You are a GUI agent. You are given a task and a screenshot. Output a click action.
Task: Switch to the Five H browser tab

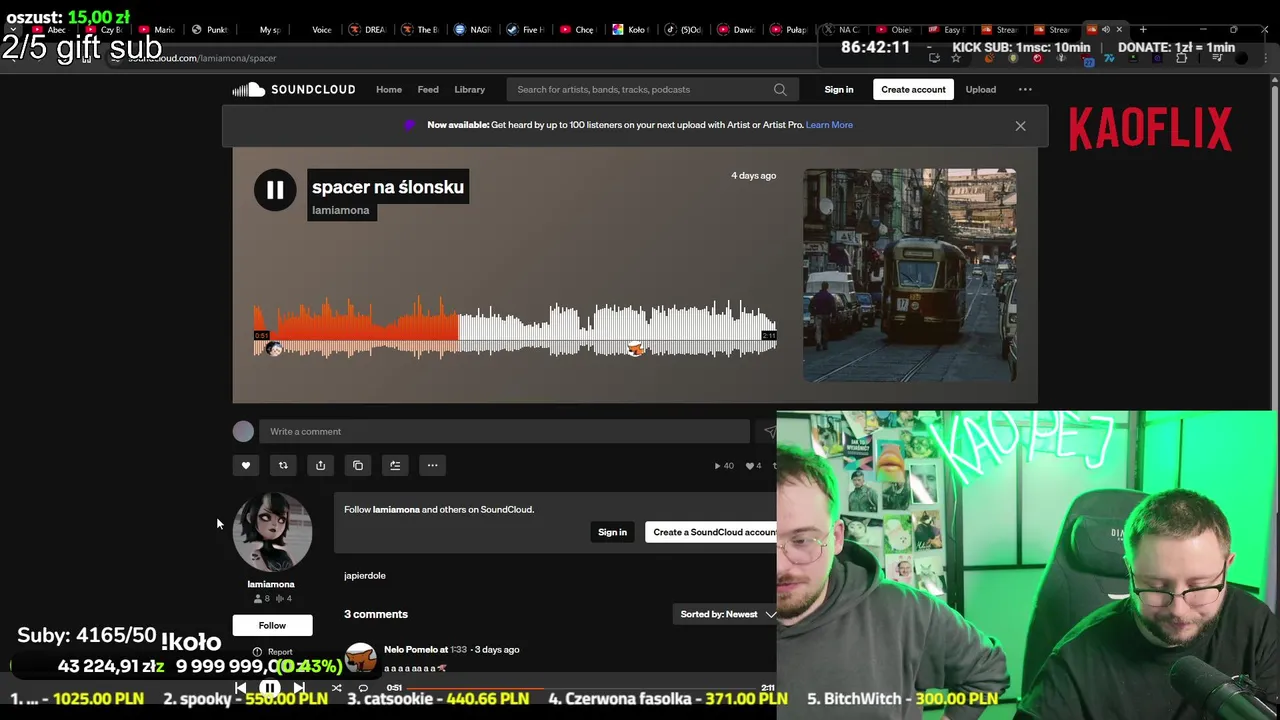click(x=526, y=30)
